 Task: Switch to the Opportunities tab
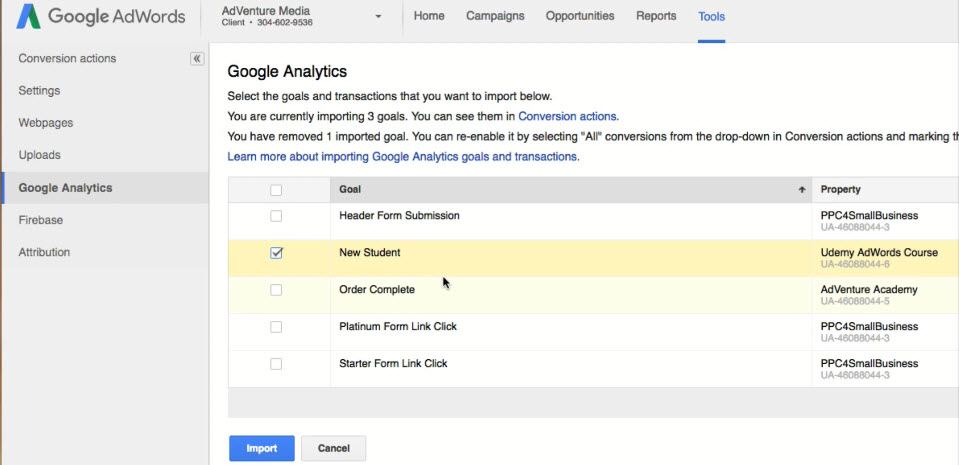point(580,16)
